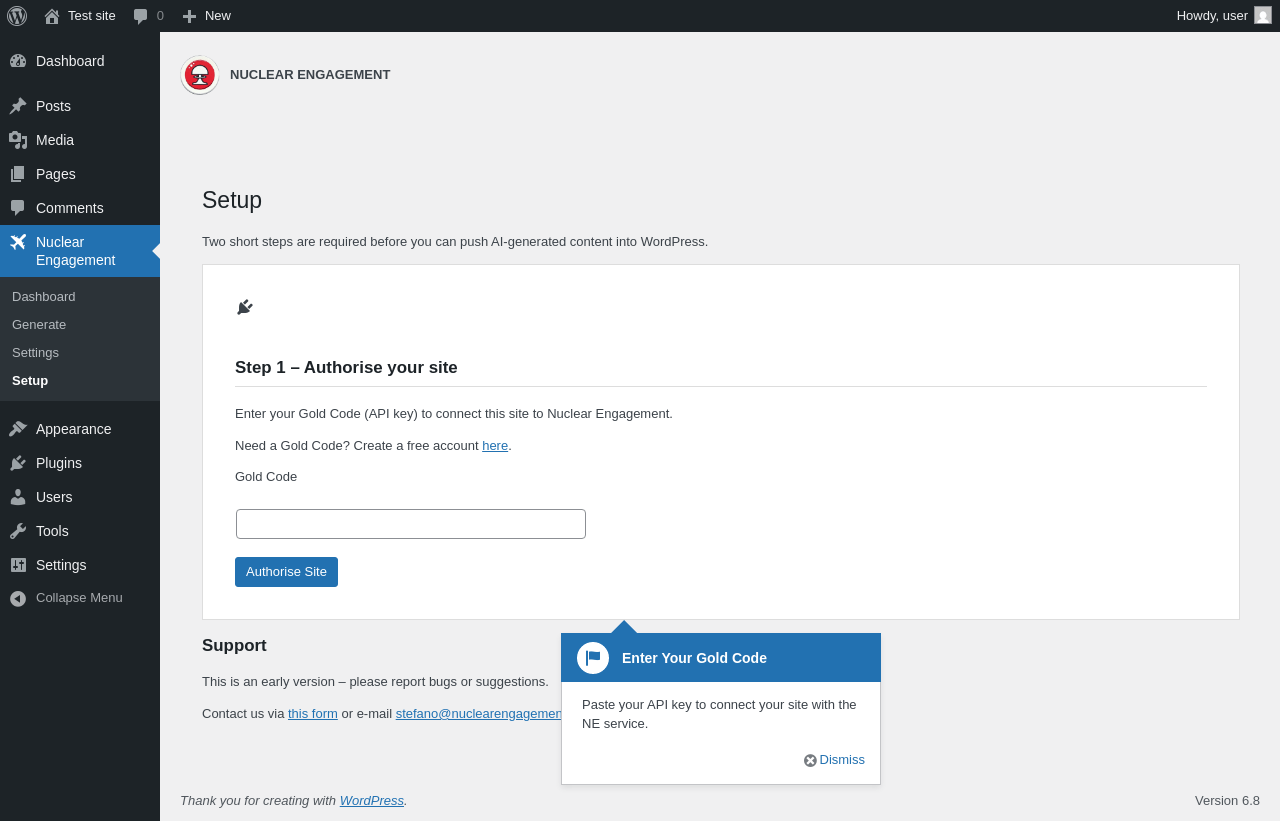Viewport: 1280px width, 821px height.
Task: Click the Plugins plug icon in sidebar
Action: (x=18, y=463)
